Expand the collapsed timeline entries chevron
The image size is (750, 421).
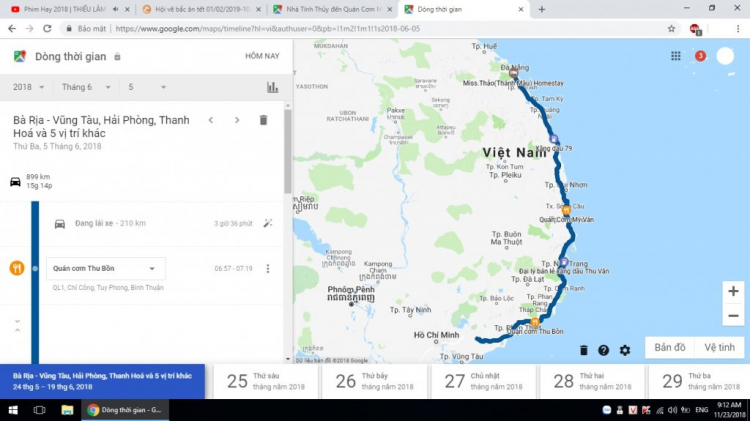tap(17, 325)
